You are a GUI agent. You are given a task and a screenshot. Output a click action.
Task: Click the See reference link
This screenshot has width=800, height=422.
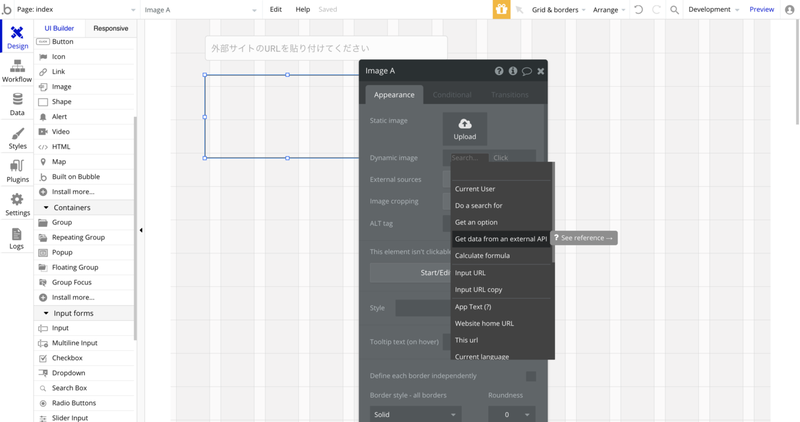pyautogui.click(x=584, y=238)
